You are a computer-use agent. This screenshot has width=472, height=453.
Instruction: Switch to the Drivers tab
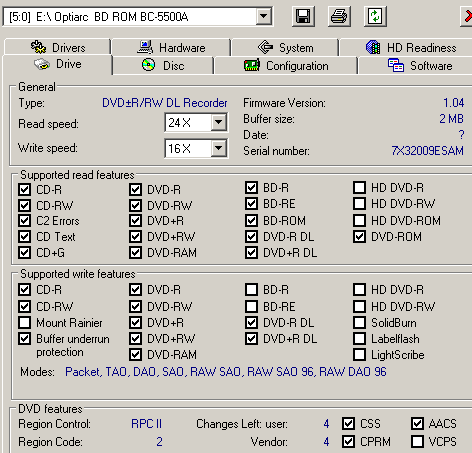(x=57, y=47)
